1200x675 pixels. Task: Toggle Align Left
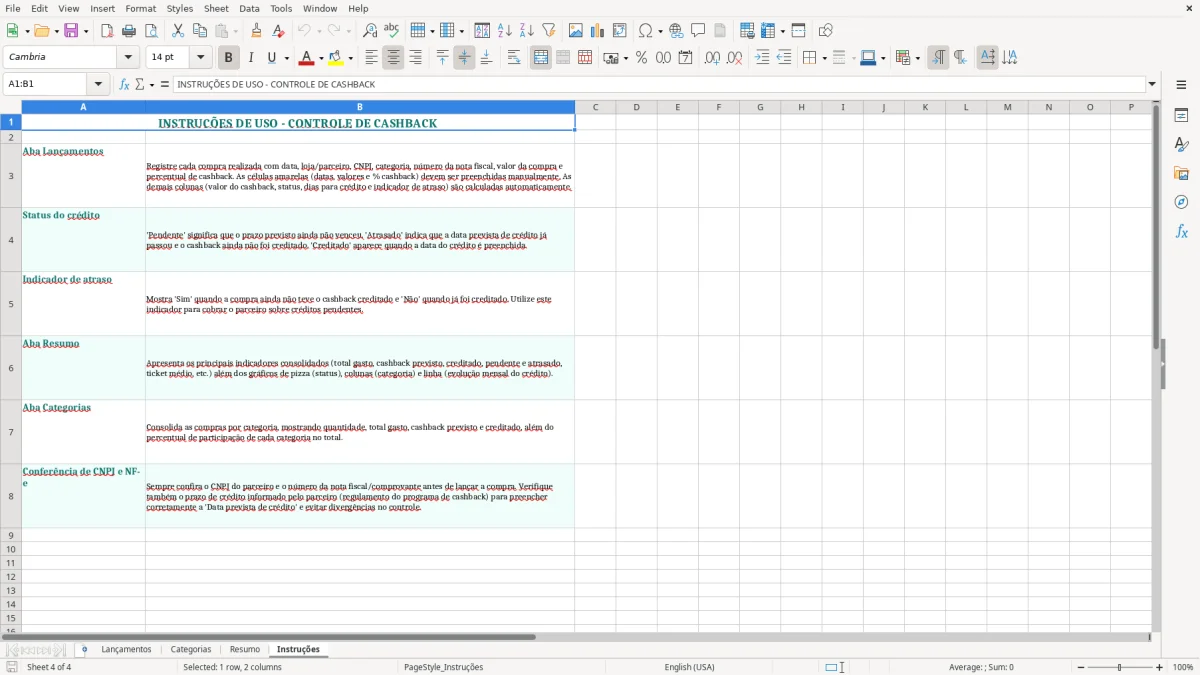point(371,58)
